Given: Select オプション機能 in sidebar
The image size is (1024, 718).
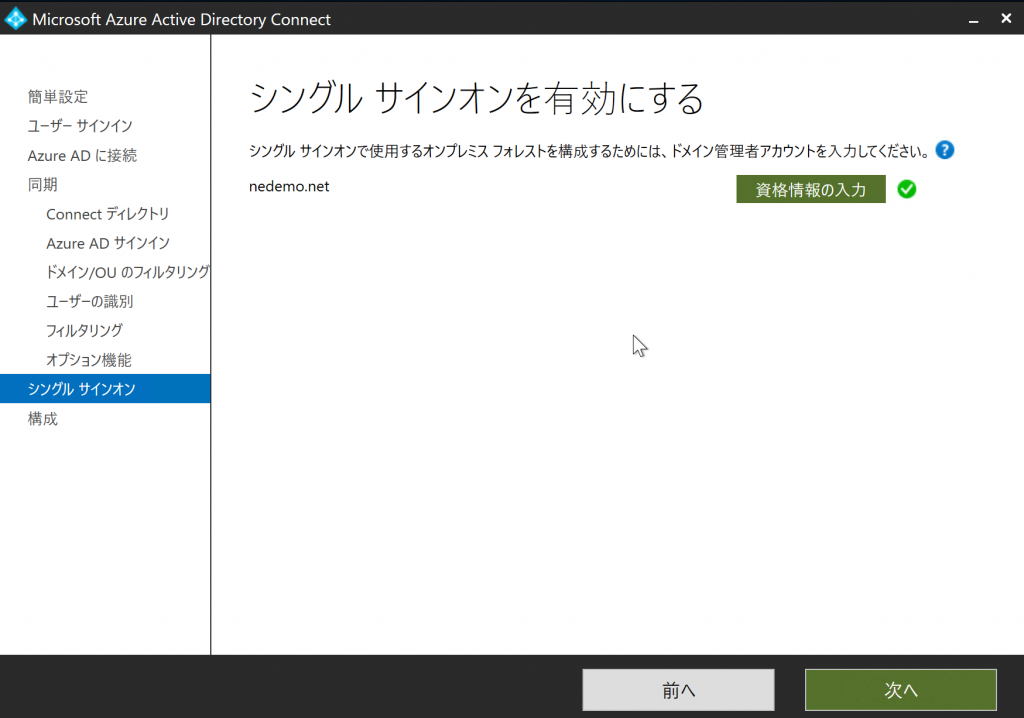Looking at the screenshot, I should click(x=88, y=360).
